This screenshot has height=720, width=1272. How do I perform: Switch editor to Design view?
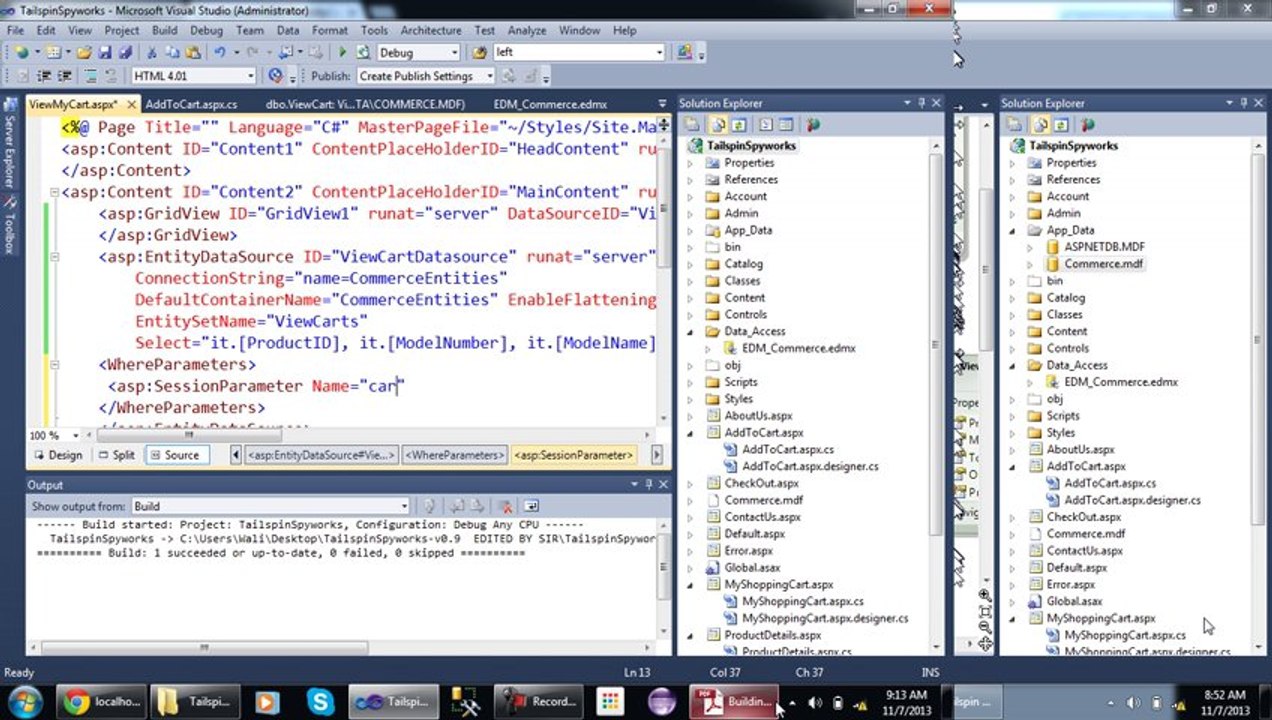pos(58,455)
